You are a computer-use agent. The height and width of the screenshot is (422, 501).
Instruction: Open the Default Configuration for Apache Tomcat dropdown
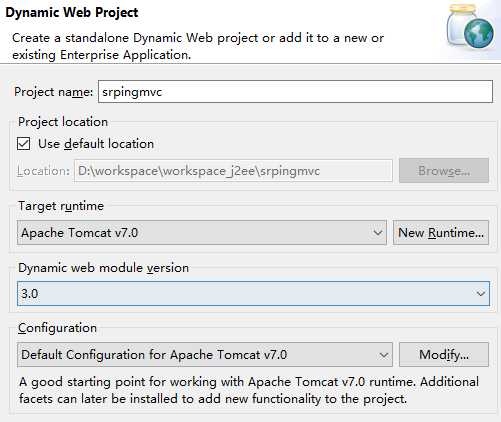click(x=205, y=354)
